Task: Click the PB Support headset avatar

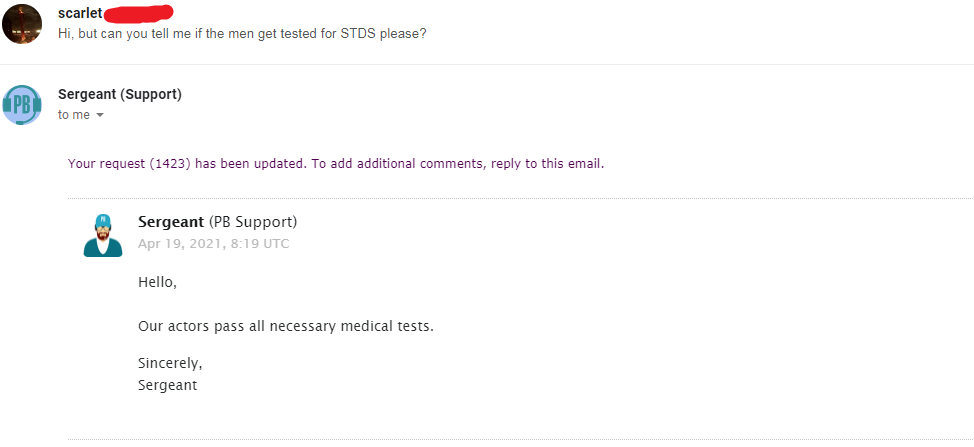Action: coord(22,104)
